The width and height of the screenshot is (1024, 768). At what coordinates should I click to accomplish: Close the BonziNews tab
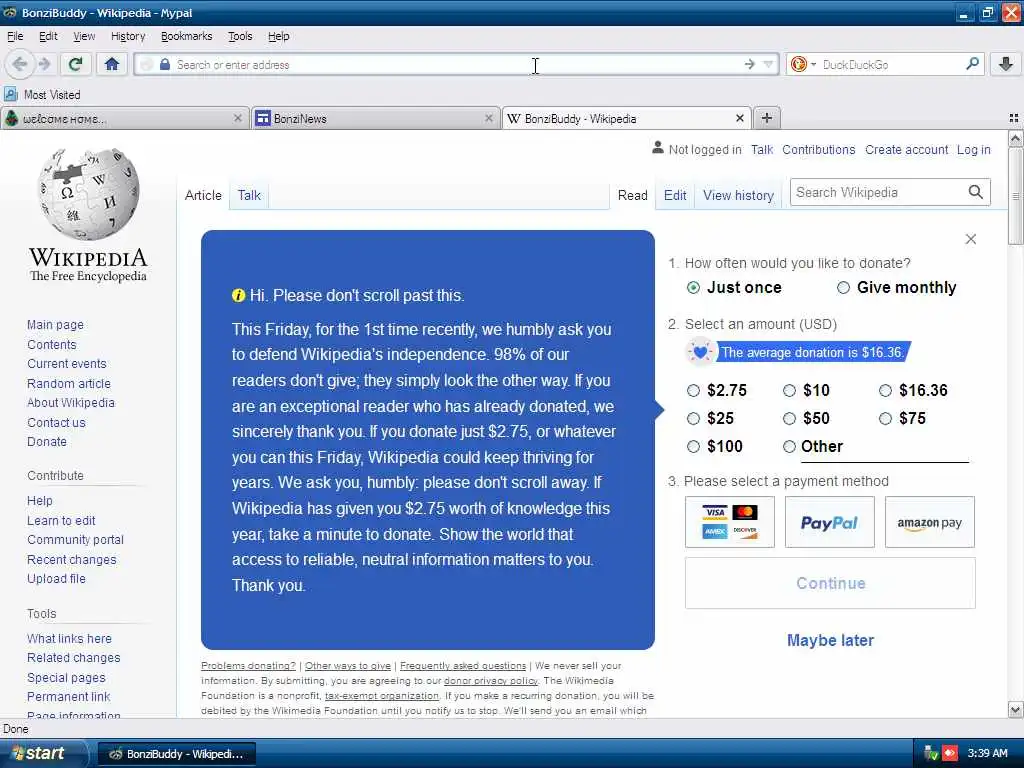click(x=488, y=118)
